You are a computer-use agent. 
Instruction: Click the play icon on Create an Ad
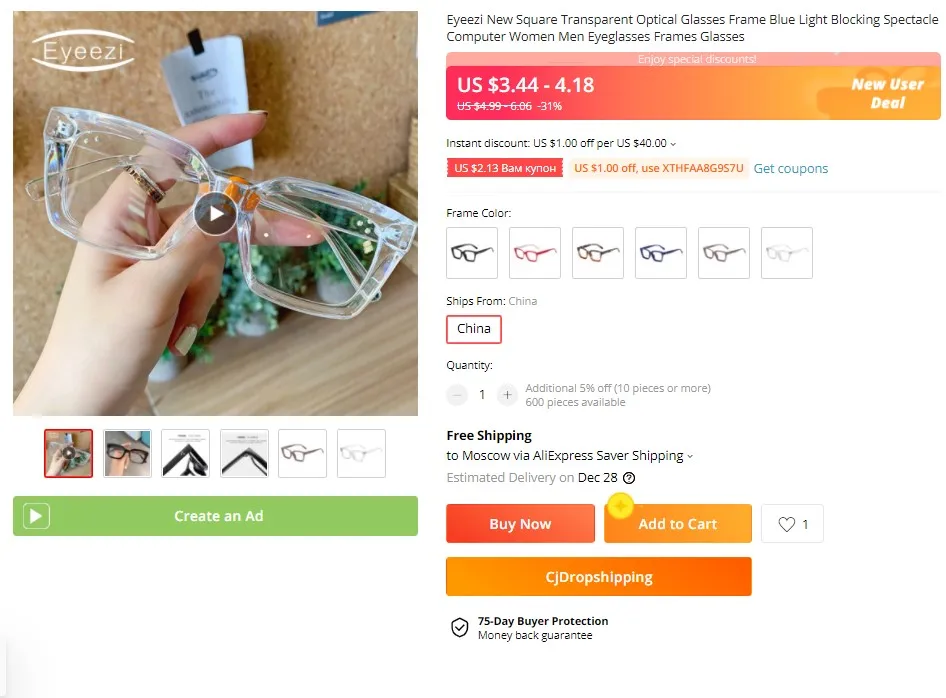coord(36,516)
